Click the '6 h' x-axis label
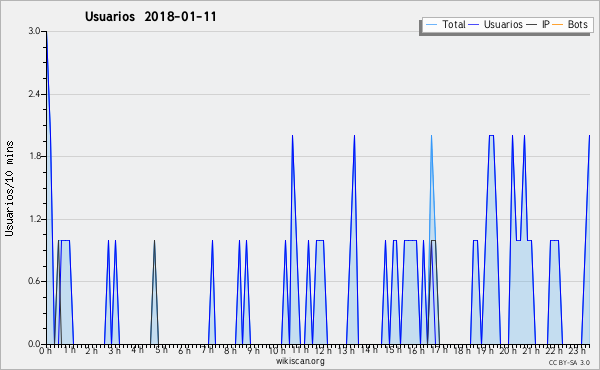The width and height of the screenshot is (600, 370). click(184, 351)
